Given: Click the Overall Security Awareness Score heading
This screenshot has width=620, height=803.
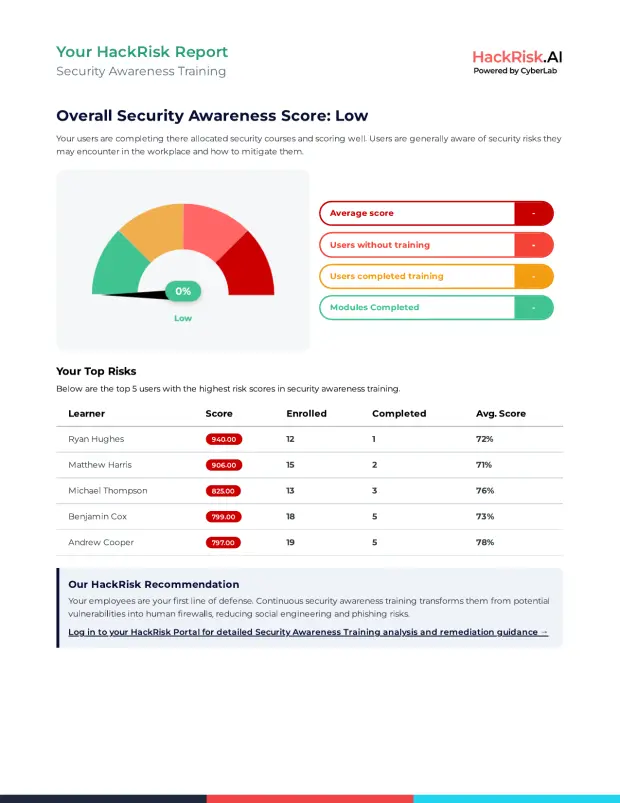Looking at the screenshot, I should (212, 116).
